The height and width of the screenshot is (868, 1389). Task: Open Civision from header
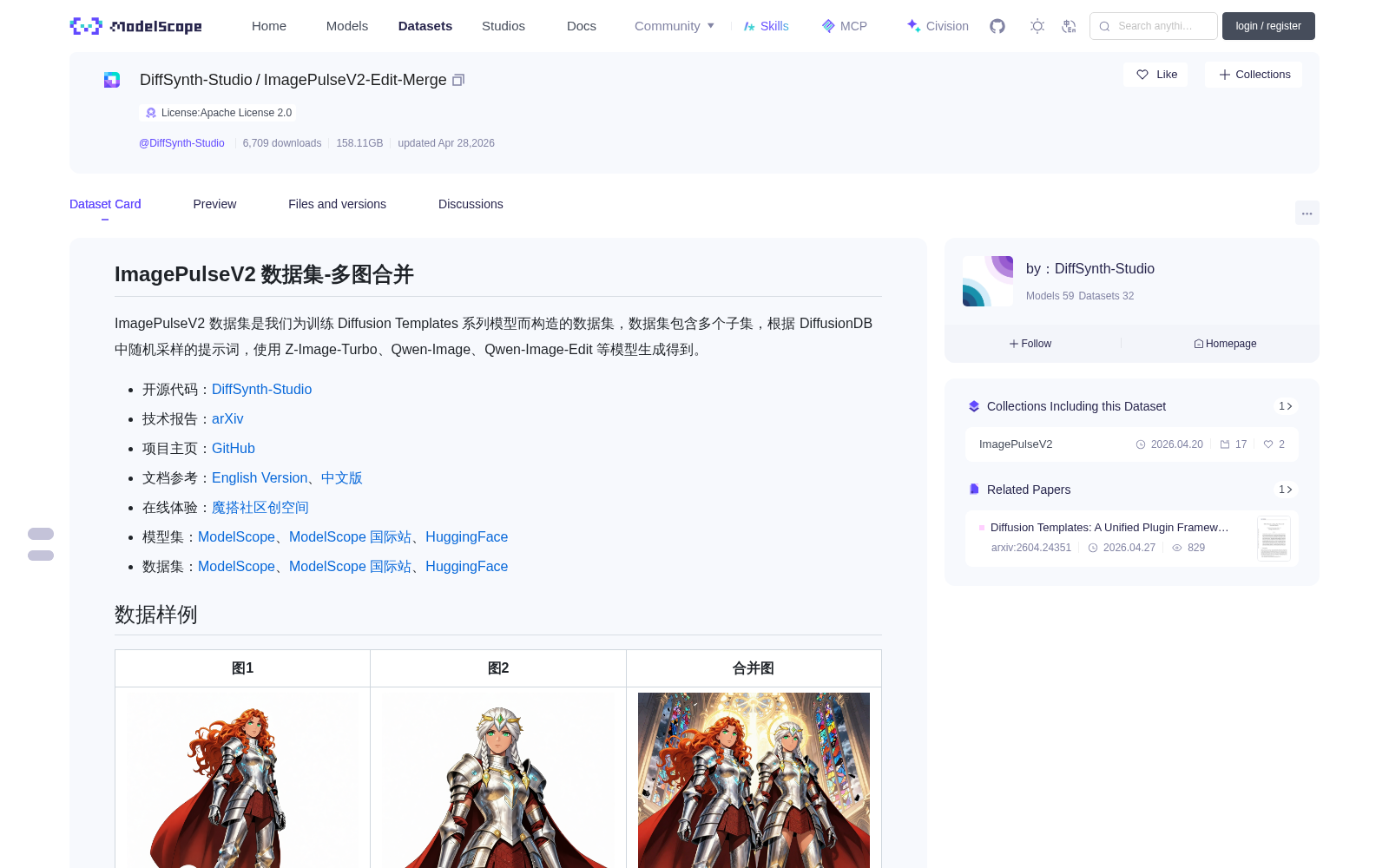tap(938, 26)
